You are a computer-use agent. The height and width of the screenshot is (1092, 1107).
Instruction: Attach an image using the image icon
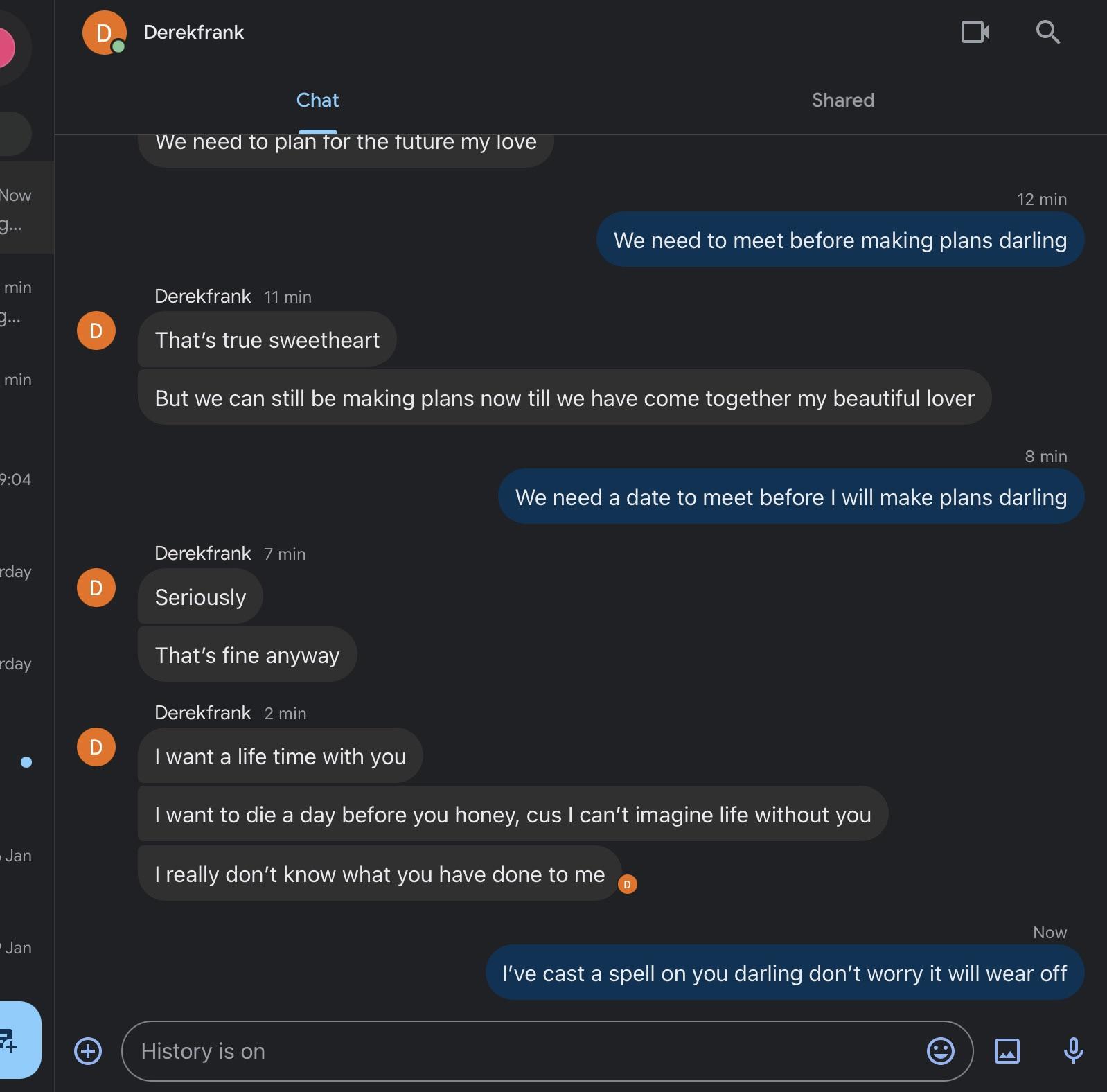pyautogui.click(x=1008, y=1051)
